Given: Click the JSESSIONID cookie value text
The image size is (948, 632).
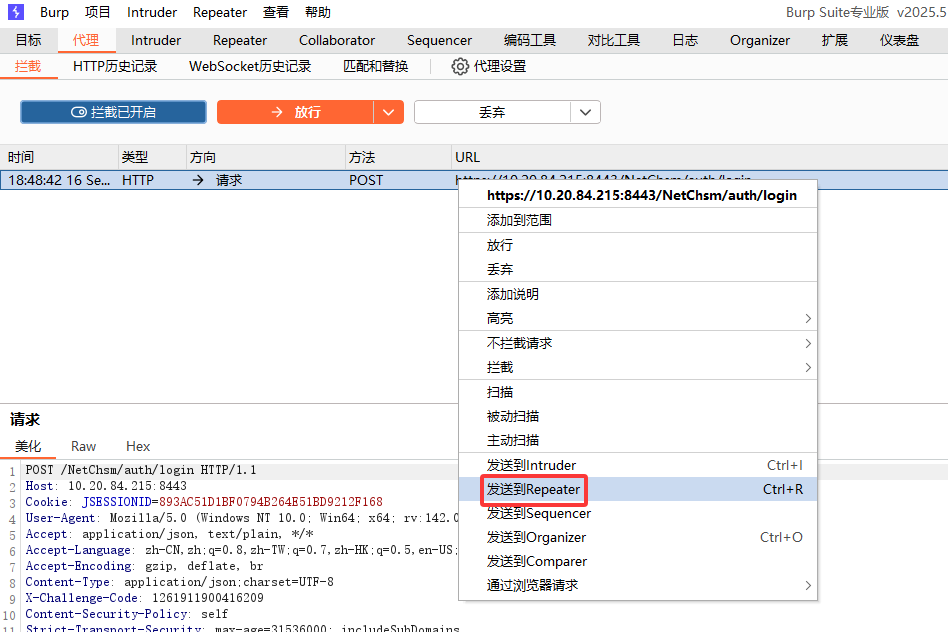Looking at the screenshot, I should (270, 502).
